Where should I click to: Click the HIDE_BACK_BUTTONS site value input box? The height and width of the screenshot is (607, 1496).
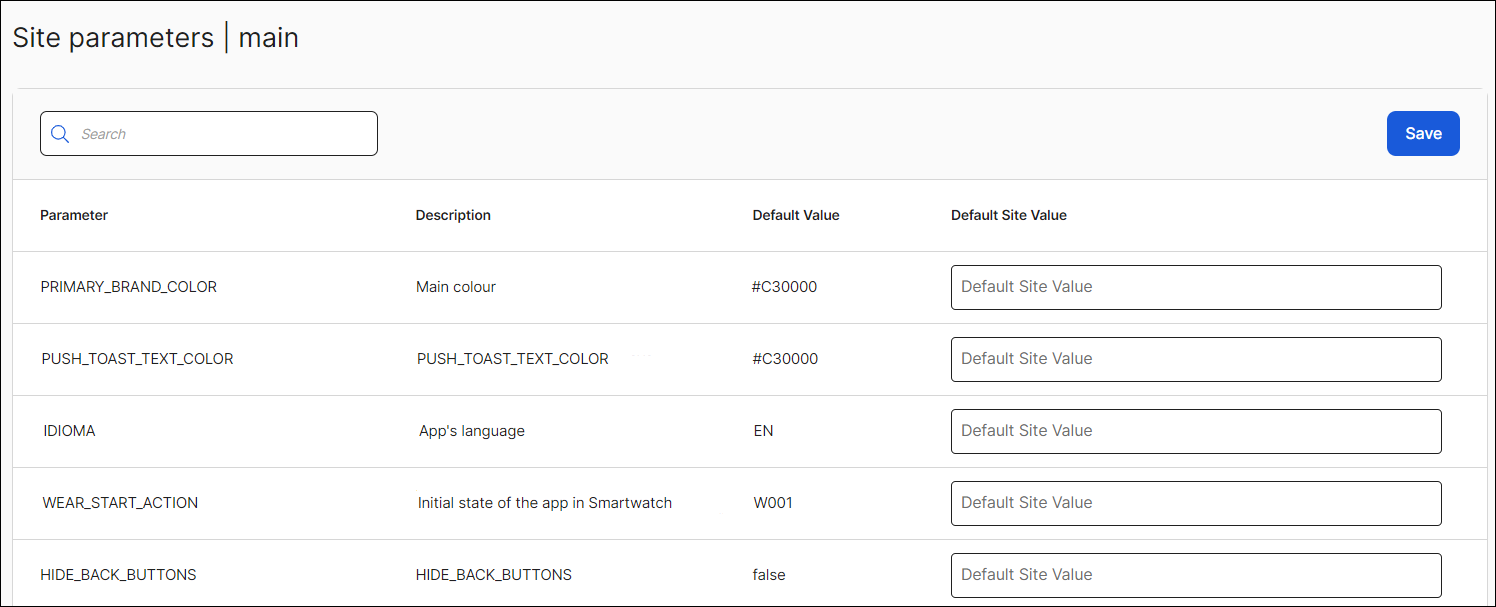(x=1195, y=575)
